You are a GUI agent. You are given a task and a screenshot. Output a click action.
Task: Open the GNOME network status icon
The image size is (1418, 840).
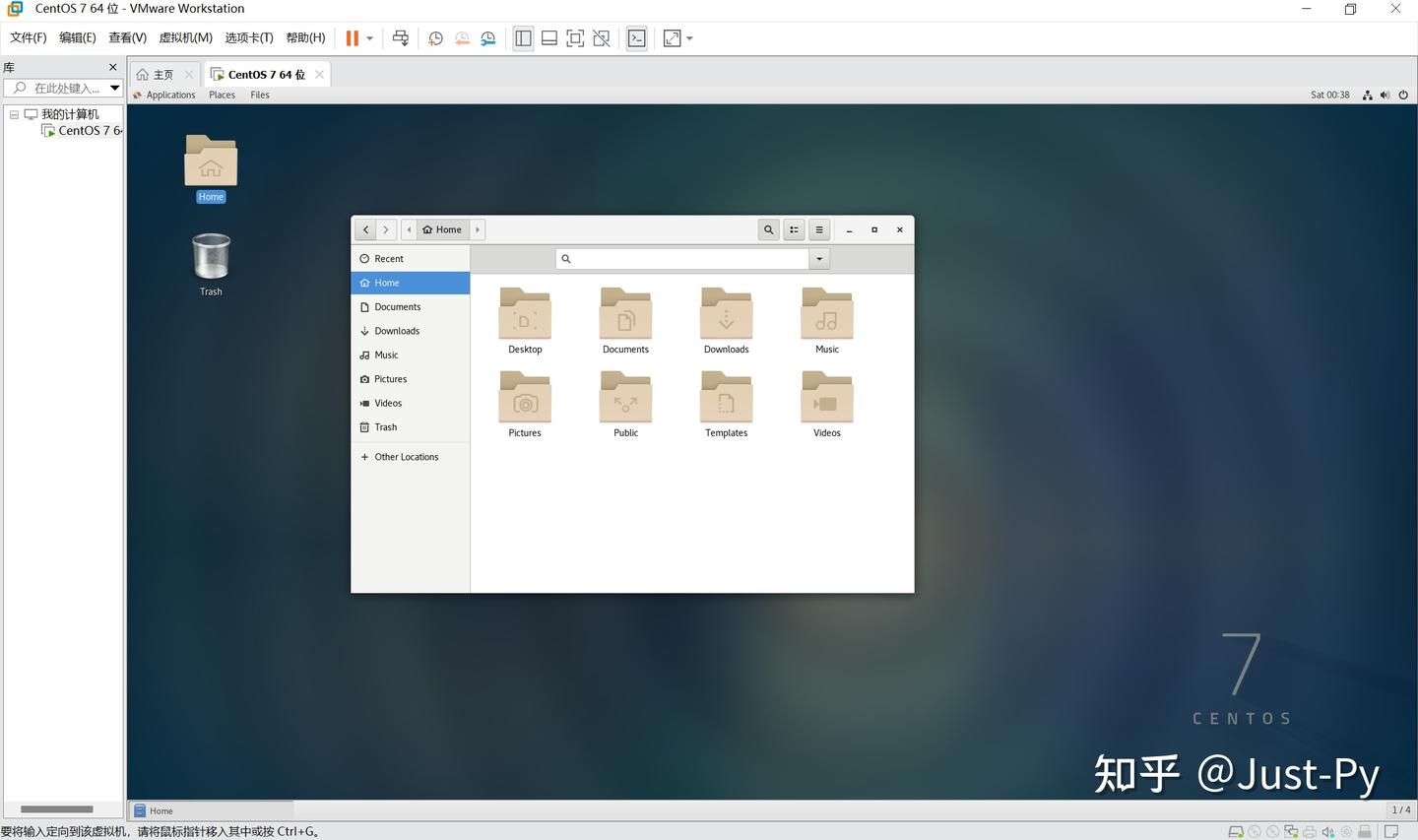pos(1367,95)
